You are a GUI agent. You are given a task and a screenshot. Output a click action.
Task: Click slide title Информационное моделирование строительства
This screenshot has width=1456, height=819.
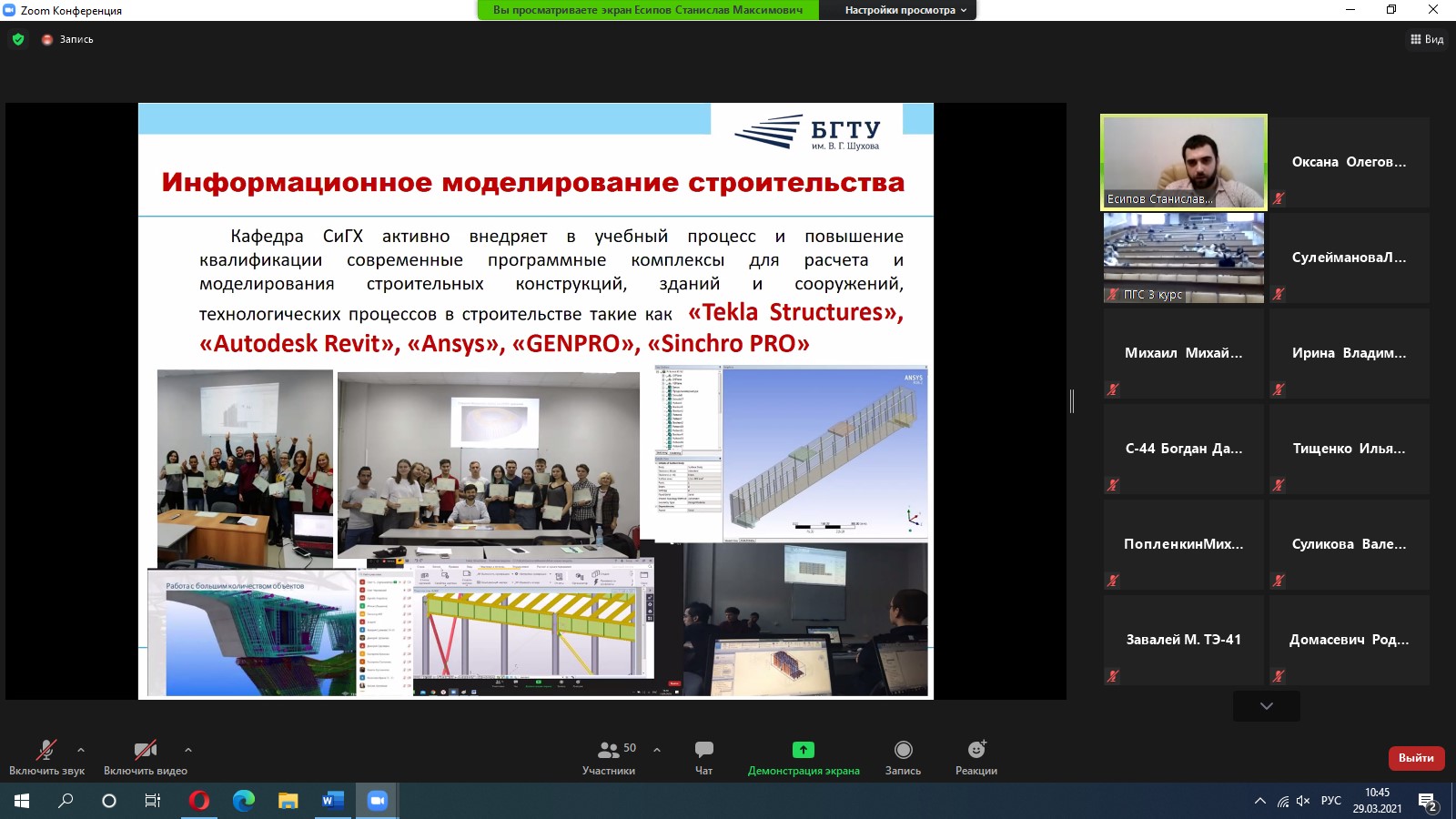pyautogui.click(x=533, y=182)
